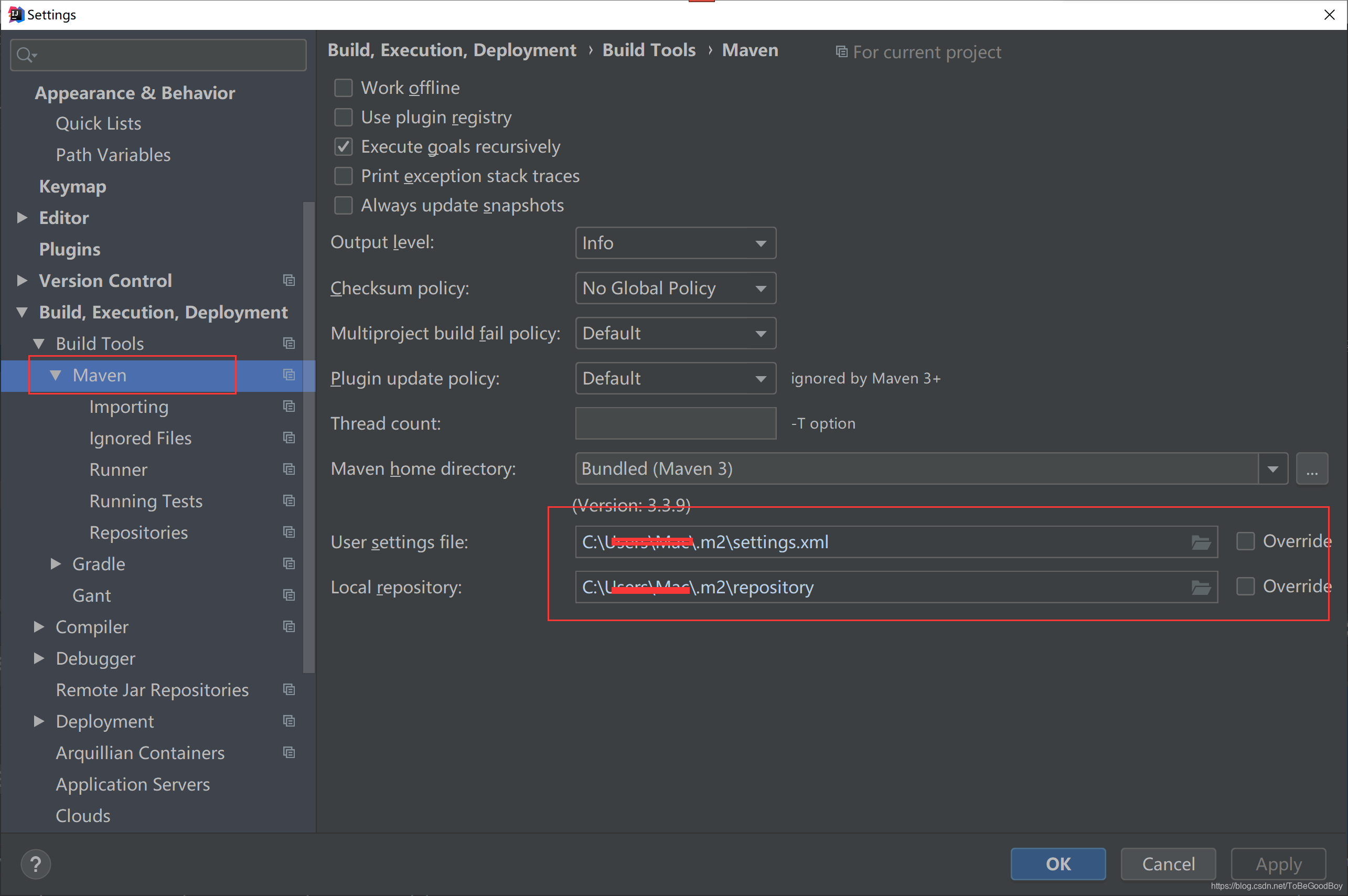The width and height of the screenshot is (1348, 896).
Task: Click project-level icon beside Compiler
Action: point(289,627)
